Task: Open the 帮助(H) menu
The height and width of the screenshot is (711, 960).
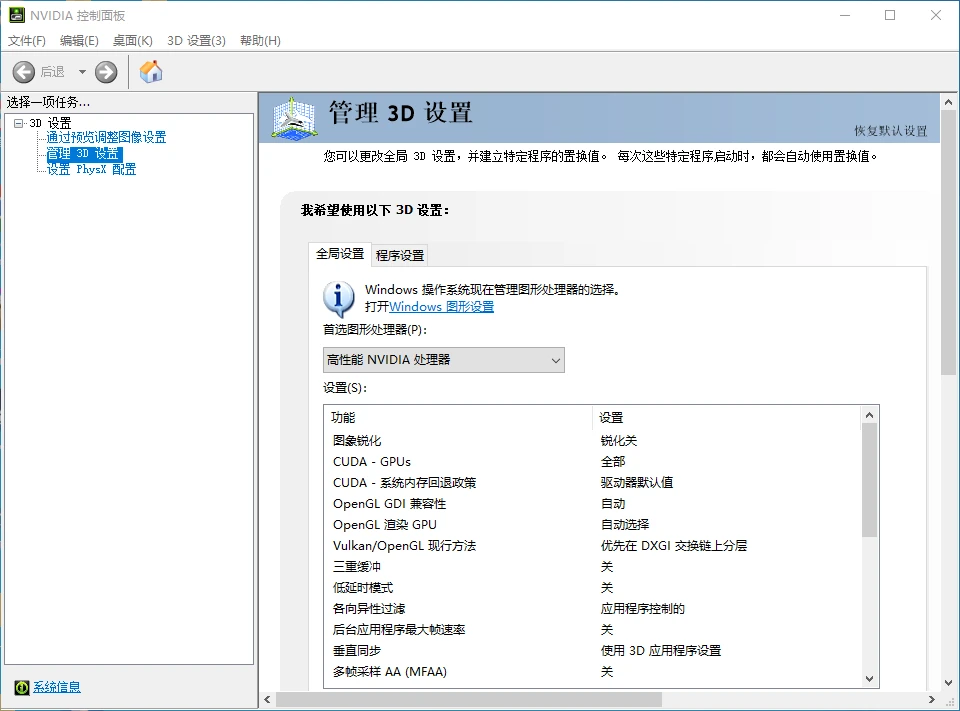Action: (x=260, y=40)
